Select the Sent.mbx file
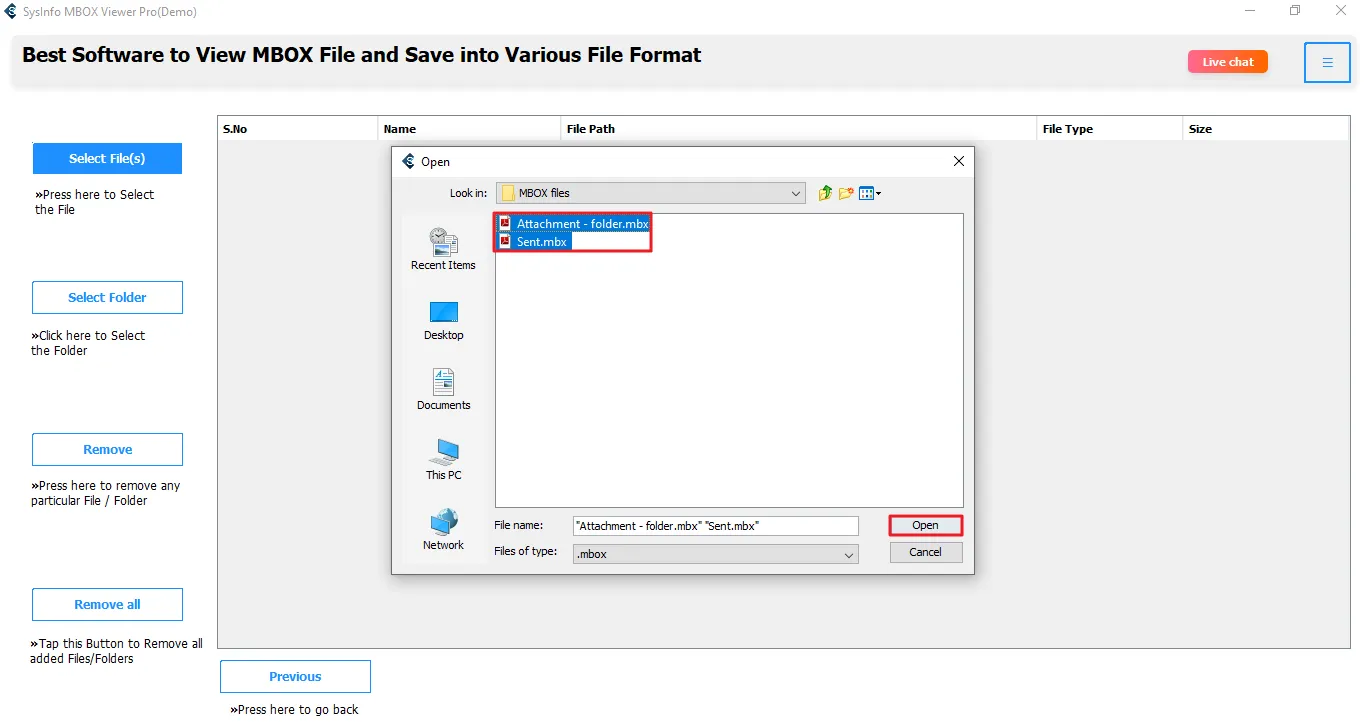 534,241
